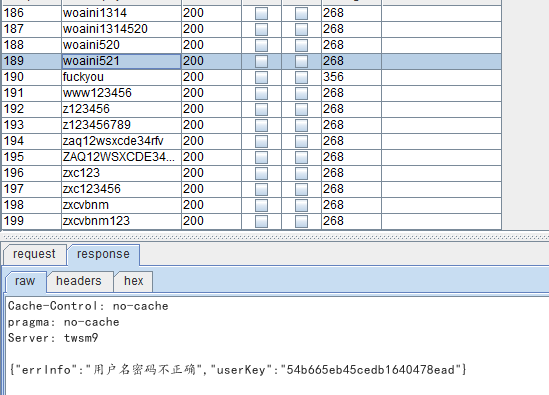Tick the second checkbox in row 190 fuckyou
Viewport: 549px width, 395px height.
tap(301, 77)
